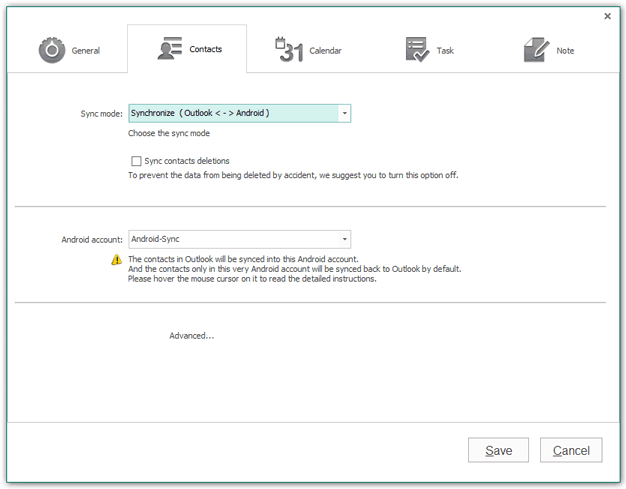Viewport: 626px width, 489px height.
Task: Switch to the Note tab label
Action: 565,50
